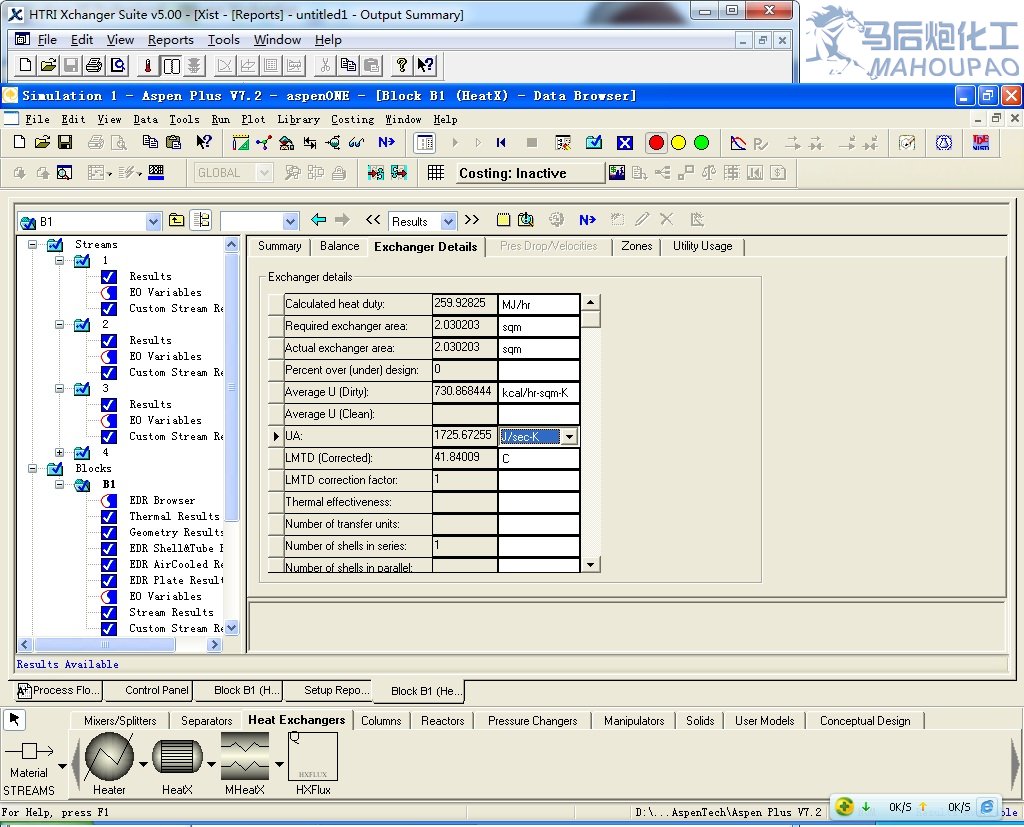
Task: Expand stream 4 node in tree
Action: tap(59, 453)
